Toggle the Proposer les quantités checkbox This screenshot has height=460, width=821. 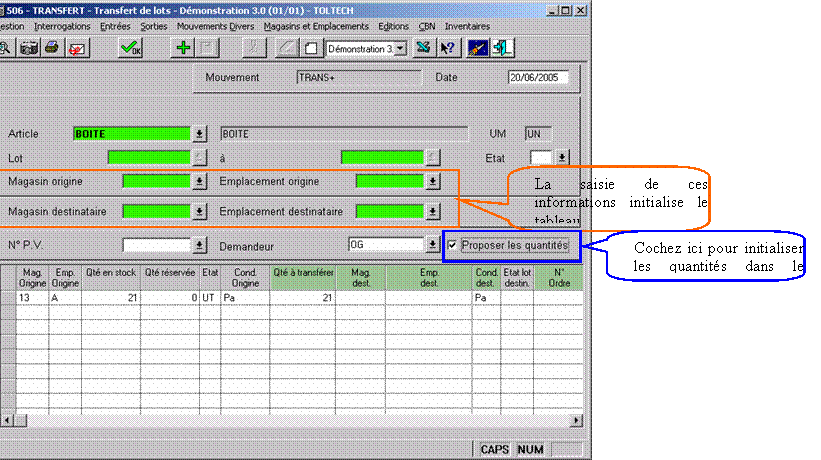(454, 245)
